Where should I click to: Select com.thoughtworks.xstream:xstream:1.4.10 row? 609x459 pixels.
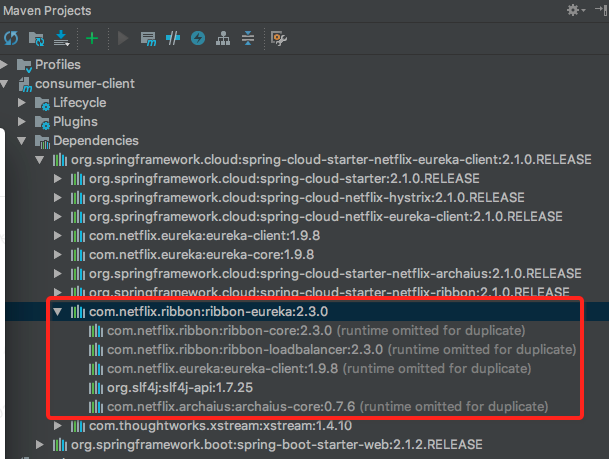coord(221,426)
